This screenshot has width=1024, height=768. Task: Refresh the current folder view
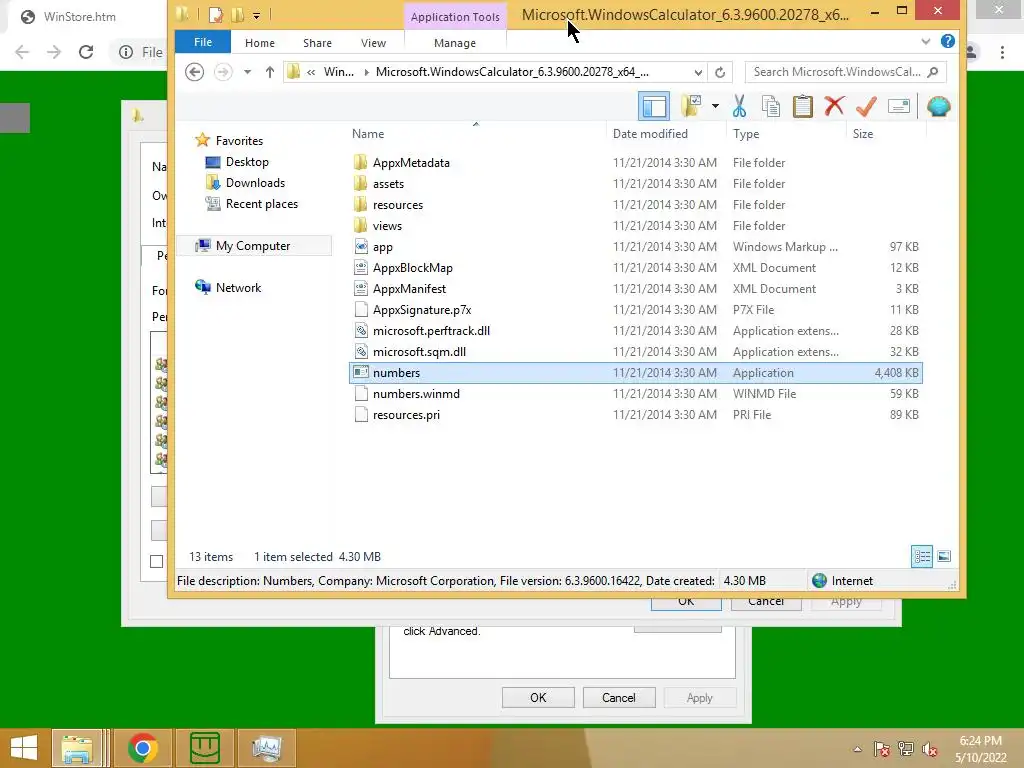(x=720, y=72)
